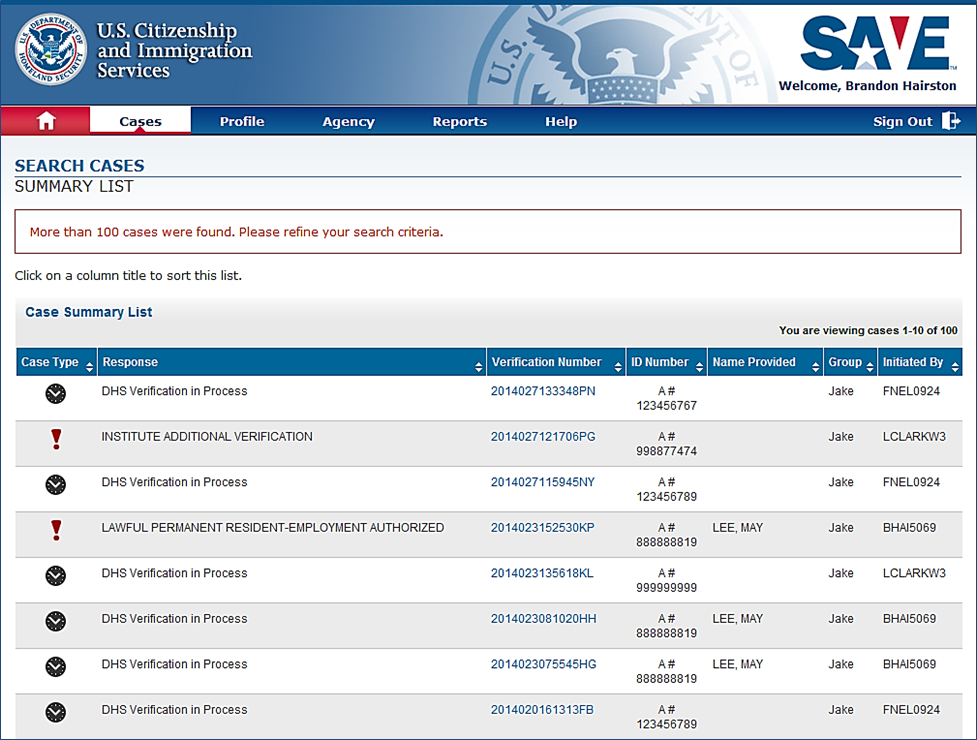Open case 2014023152530KP

pos(542,528)
